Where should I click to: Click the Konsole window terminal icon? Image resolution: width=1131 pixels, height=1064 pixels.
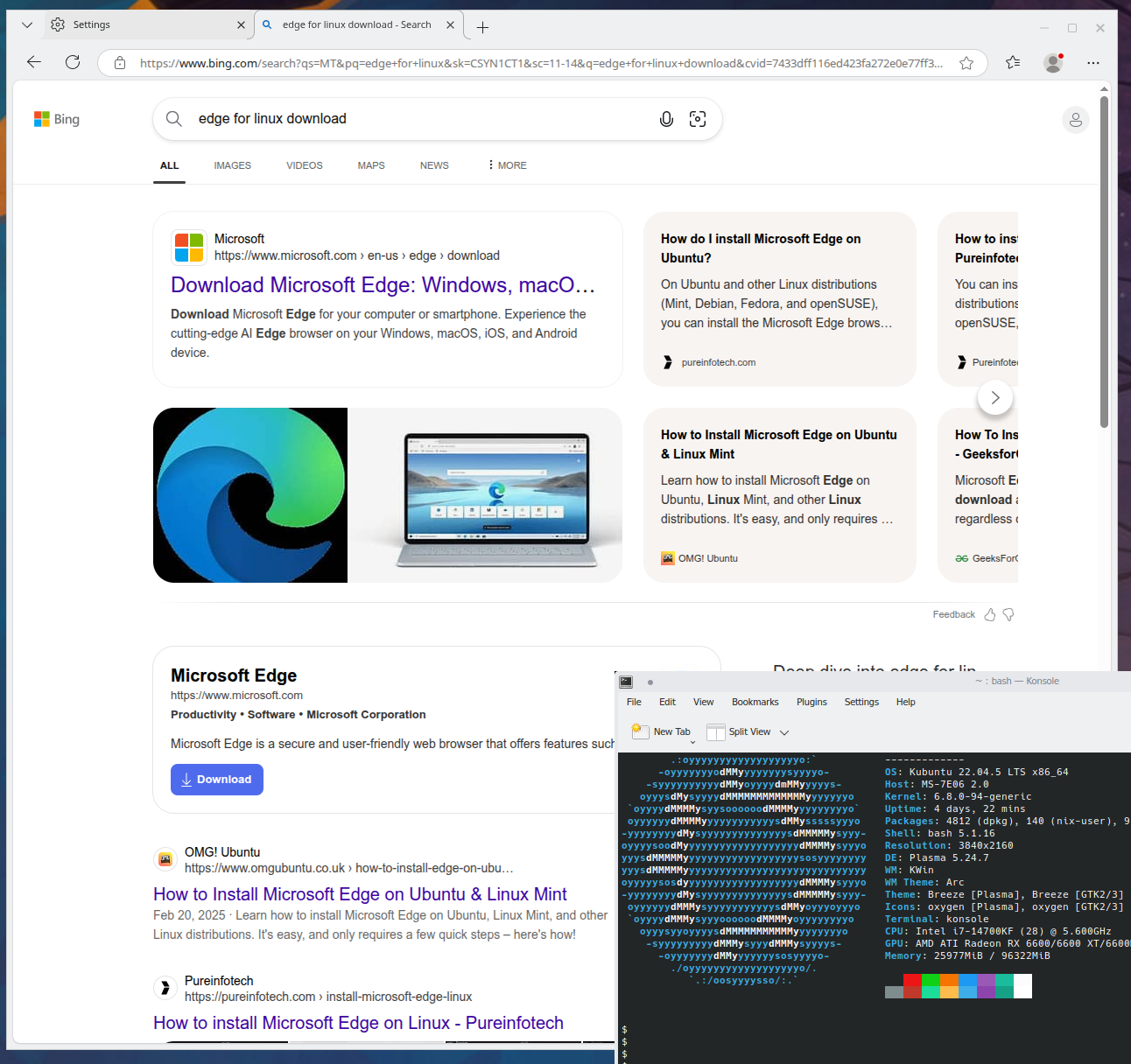(x=626, y=682)
